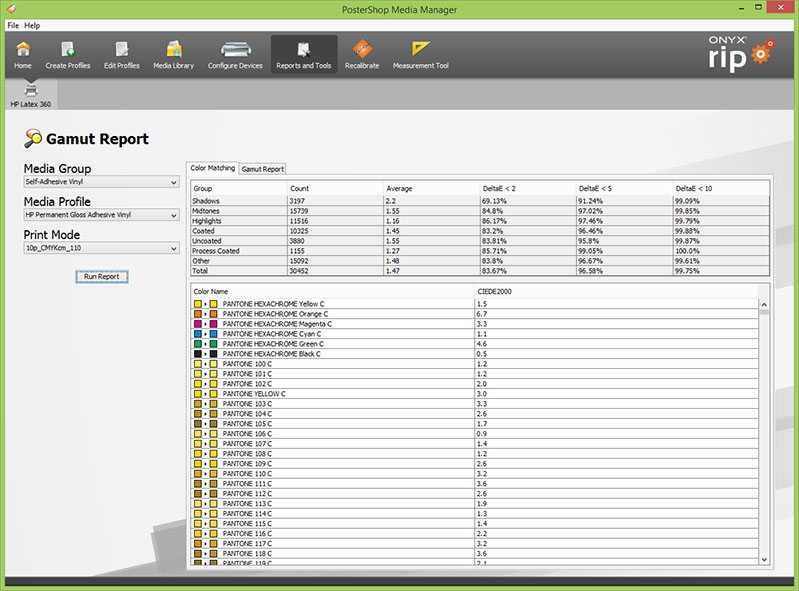Select PANTONE 108 C row
799x591 pixels.
[475, 454]
